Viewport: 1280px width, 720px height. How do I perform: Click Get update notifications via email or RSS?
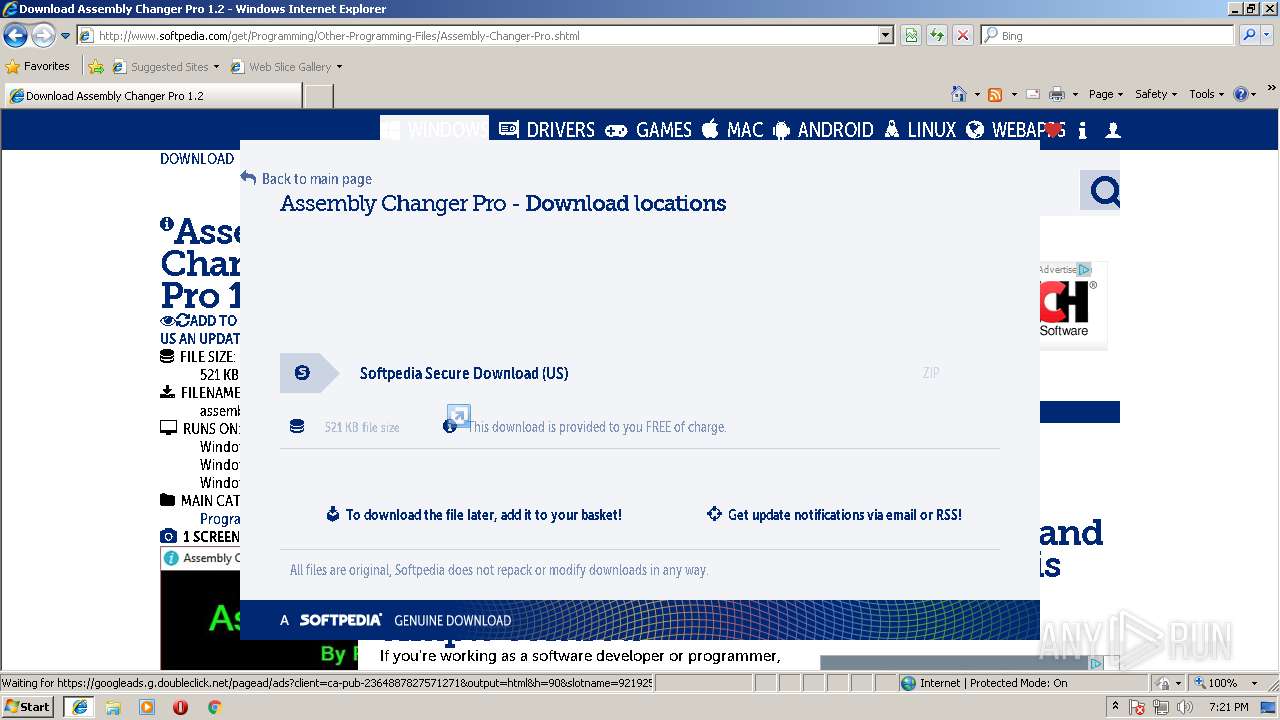[x=834, y=514]
